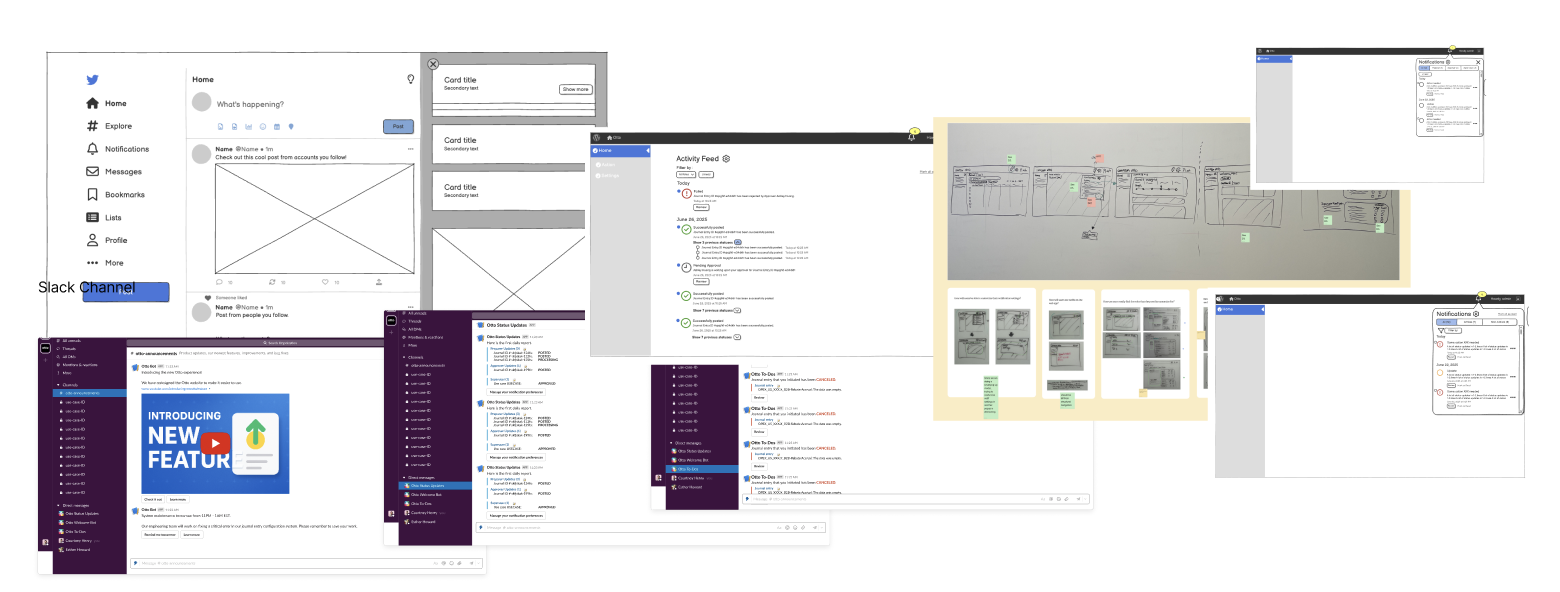The image size is (1560, 592).
Task: Click the WordPress logo in Activity Feed header
Action: [x=597, y=137]
